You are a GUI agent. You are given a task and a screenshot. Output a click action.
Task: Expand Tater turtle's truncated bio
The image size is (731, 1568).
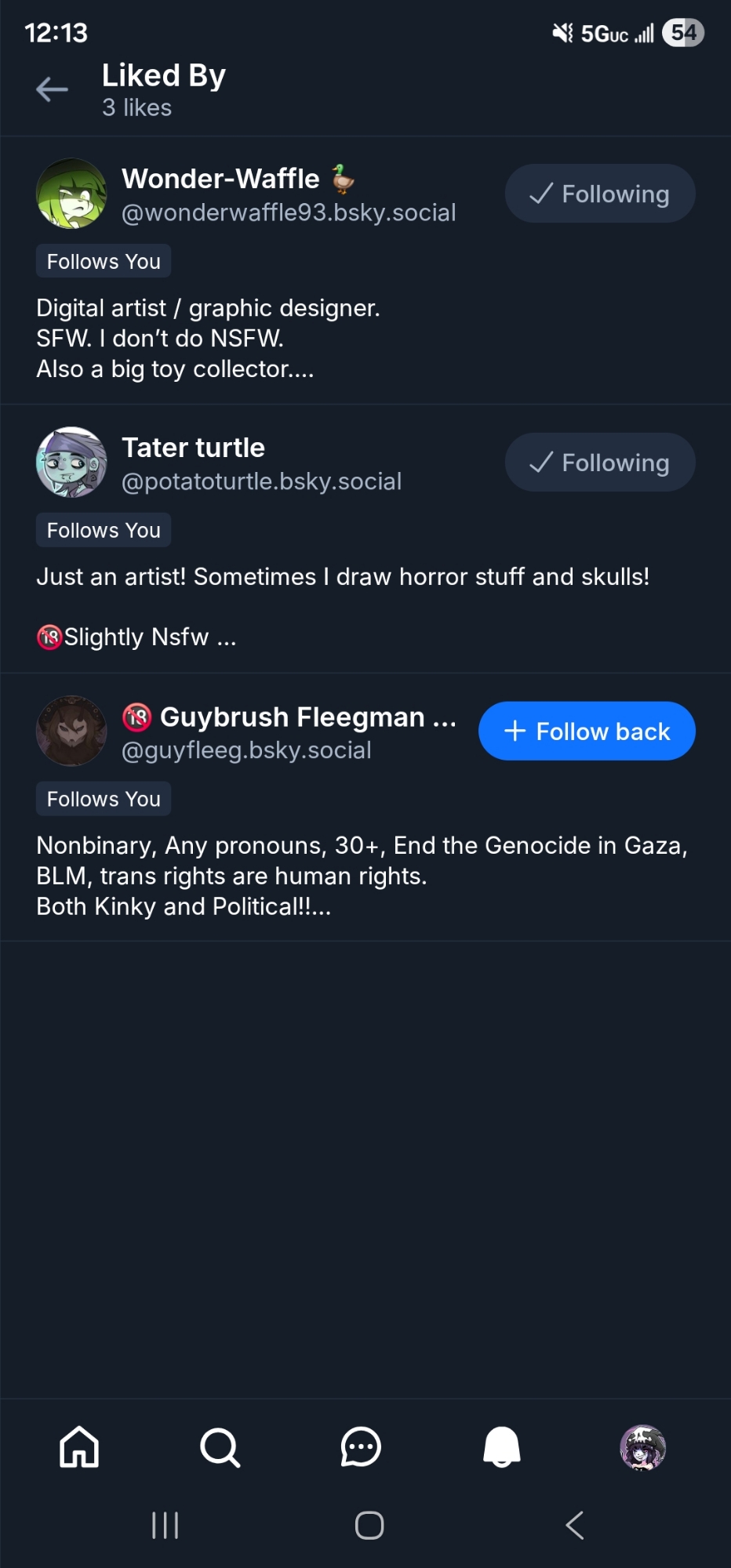[x=227, y=637]
